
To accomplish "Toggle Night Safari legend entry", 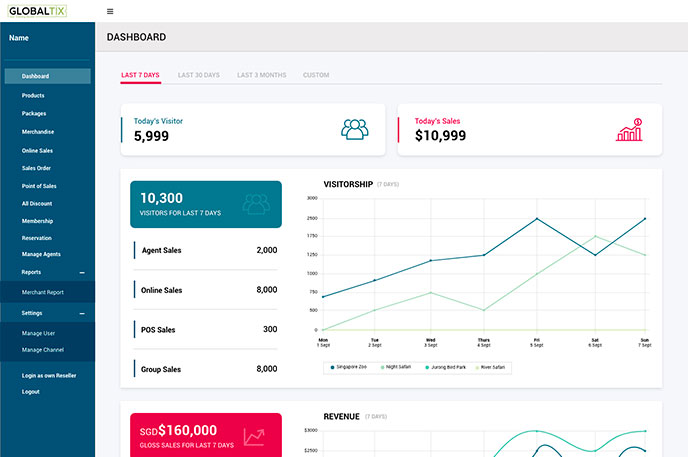I will click(x=396, y=367).
